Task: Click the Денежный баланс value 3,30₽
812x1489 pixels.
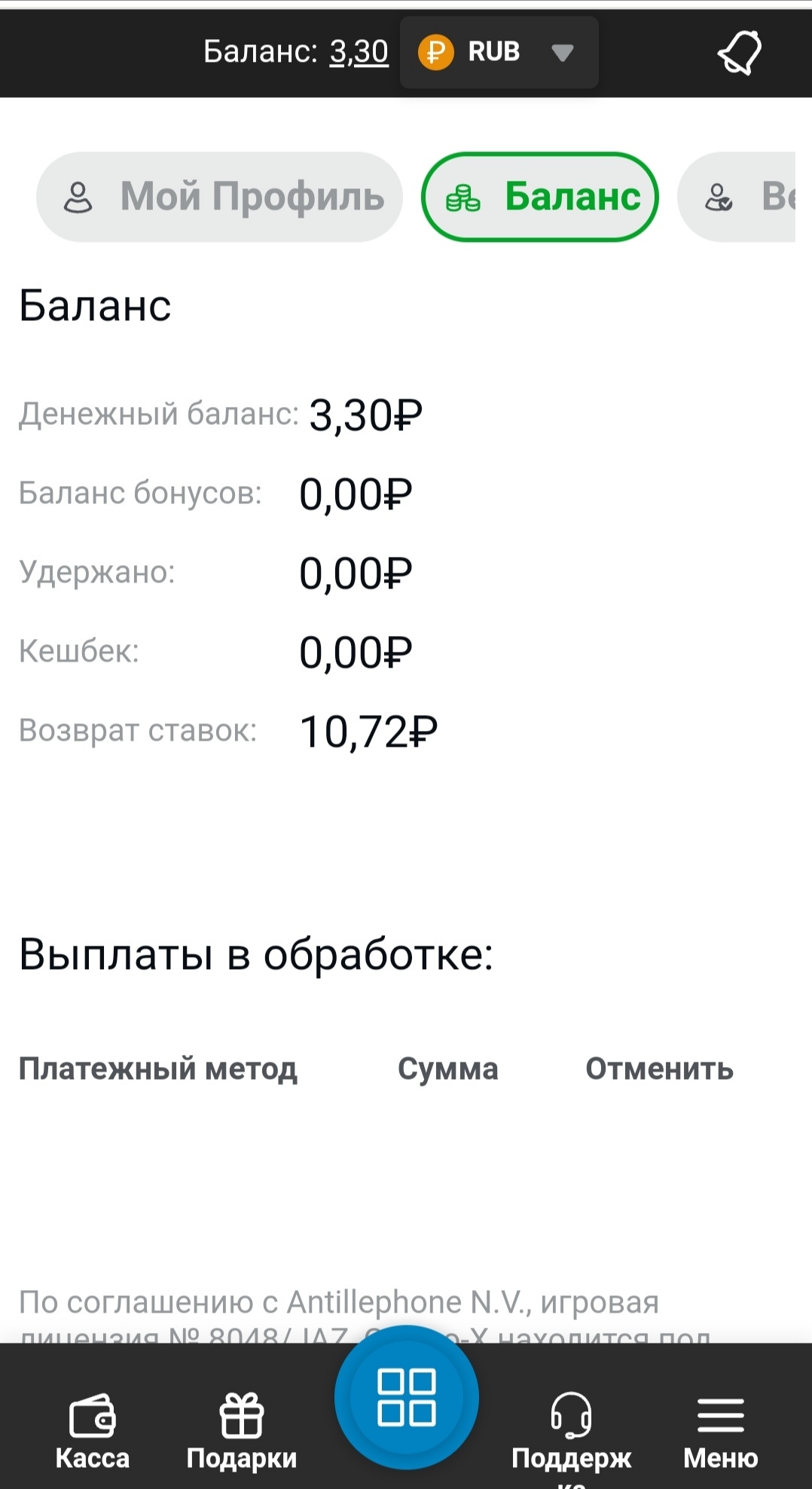Action: [365, 415]
